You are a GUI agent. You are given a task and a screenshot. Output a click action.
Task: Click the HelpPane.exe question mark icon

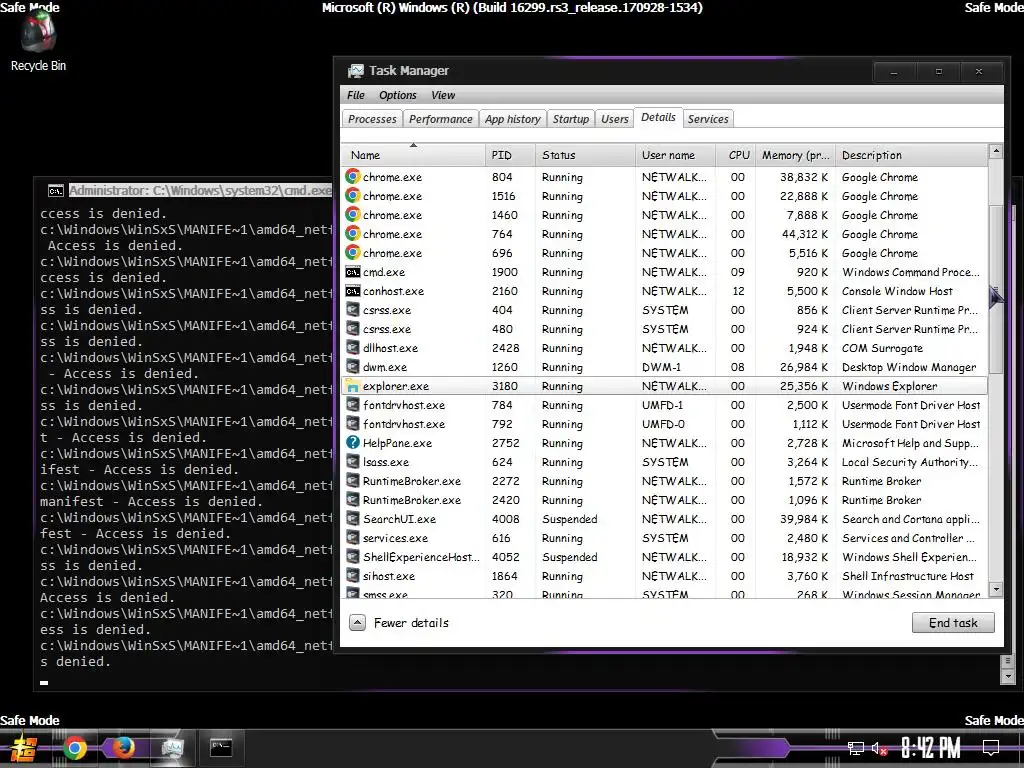coord(353,443)
